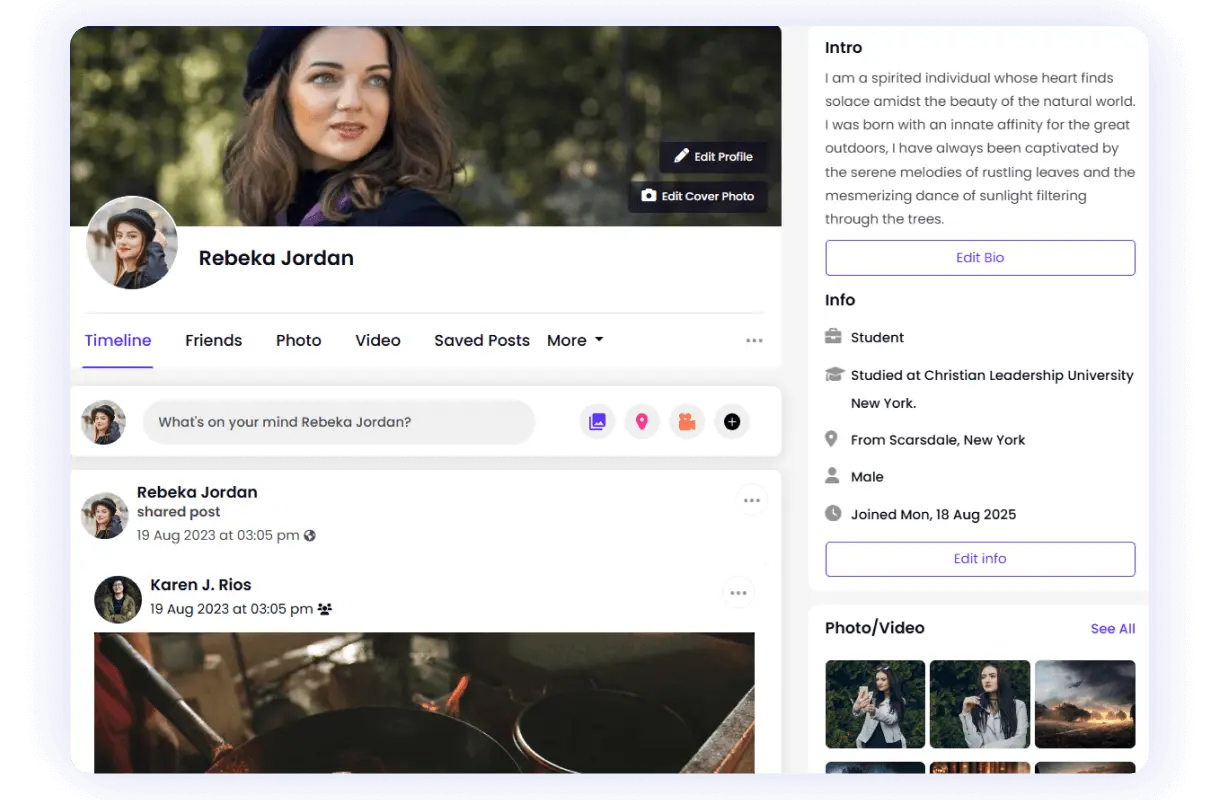Screen dimensions: 1220x800
Task: Click the Edit Cover Photo button
Action: point(698,196)
